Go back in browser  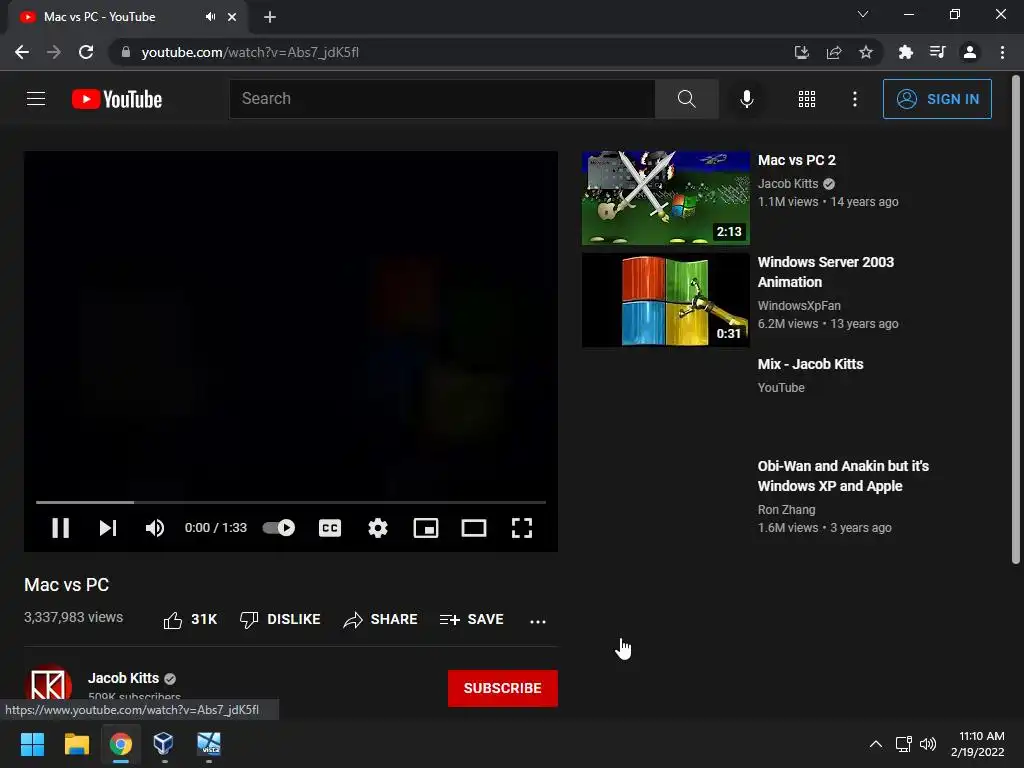[x=22, y=52]
